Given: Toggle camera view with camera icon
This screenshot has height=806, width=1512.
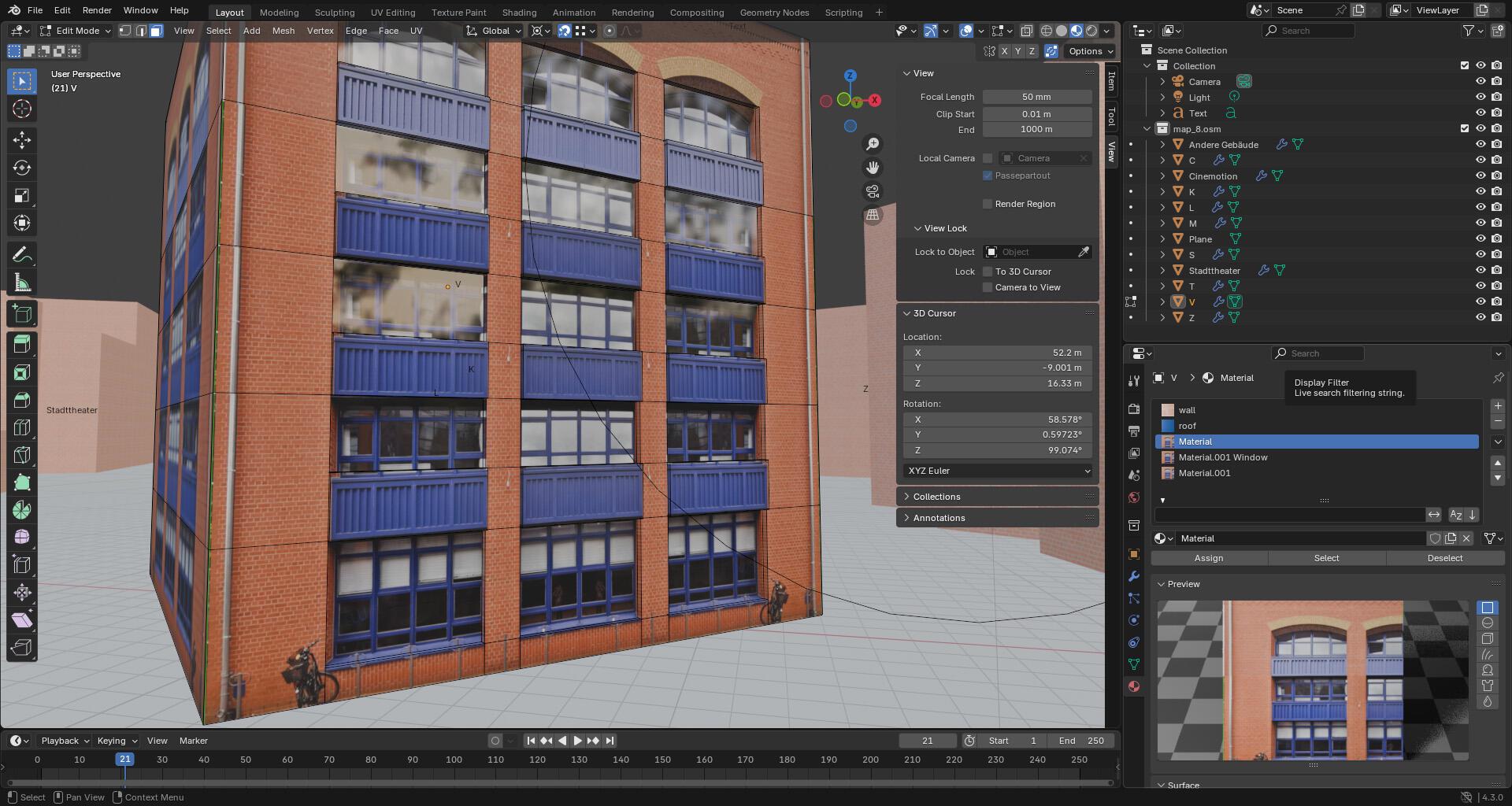Looking at the screenshot, I should point(873,191).
